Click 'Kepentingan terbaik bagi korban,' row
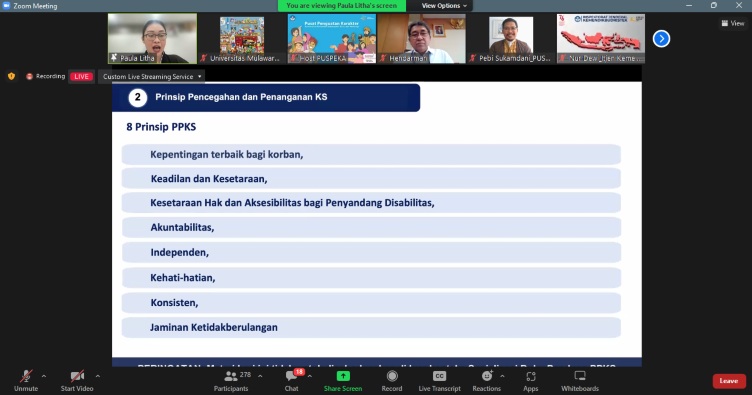This screenshot has width=752, height=395. (x=371, y=154)
